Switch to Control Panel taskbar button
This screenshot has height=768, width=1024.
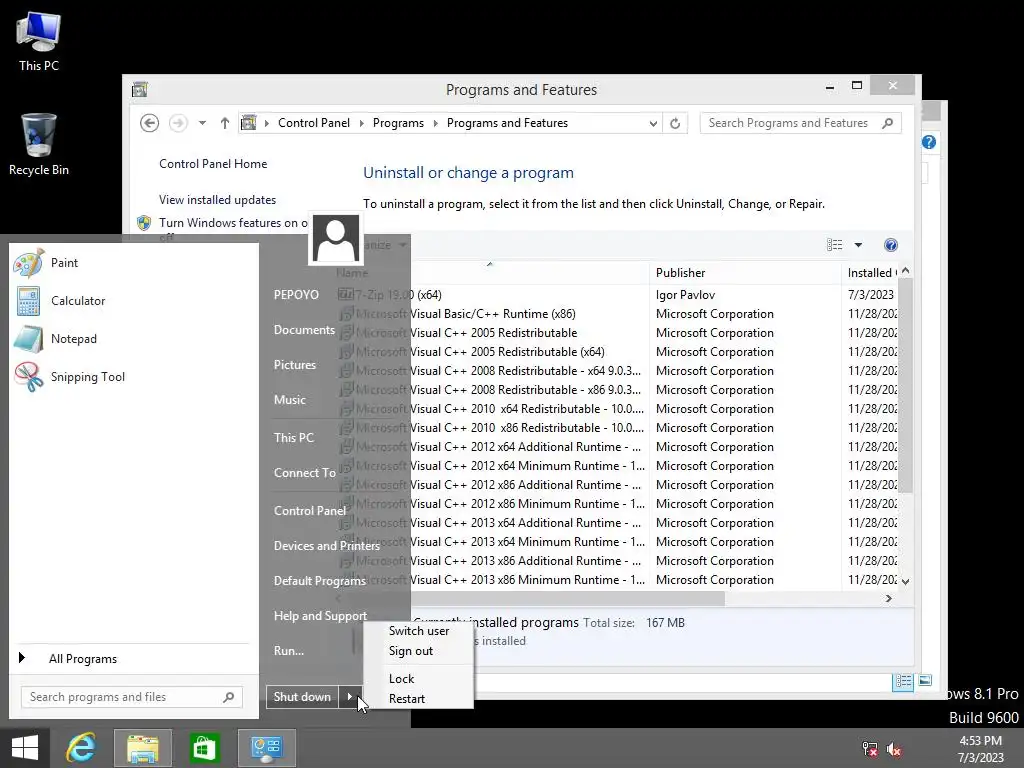266,748
